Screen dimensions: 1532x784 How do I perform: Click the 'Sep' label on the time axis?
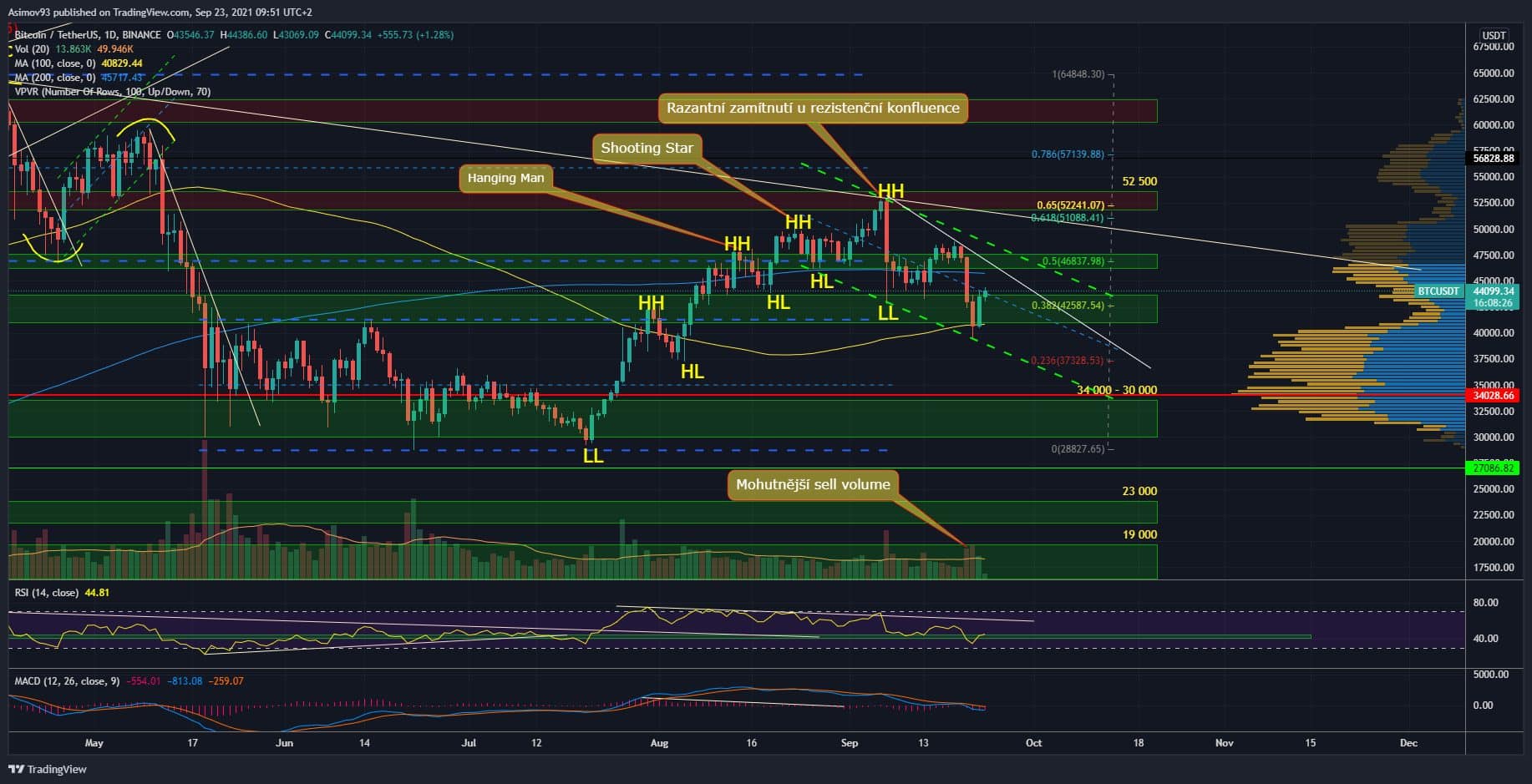850,743
